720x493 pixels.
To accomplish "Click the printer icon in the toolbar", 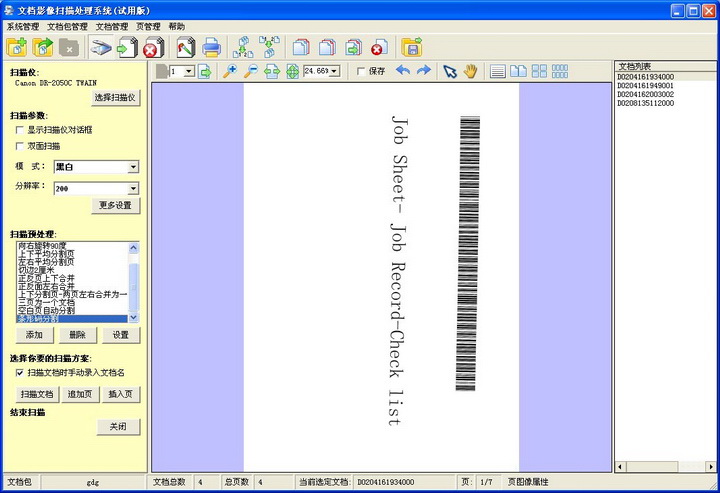I will pos(212,47).
